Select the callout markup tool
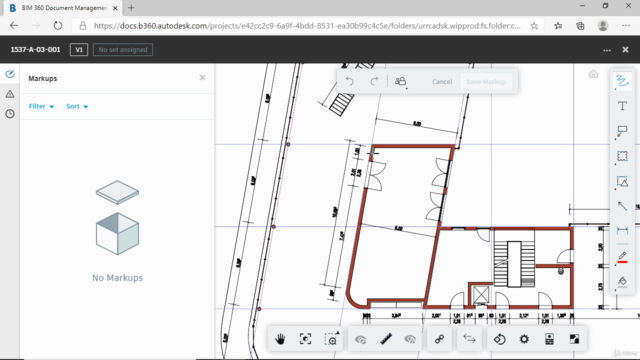 click(622, 131)
